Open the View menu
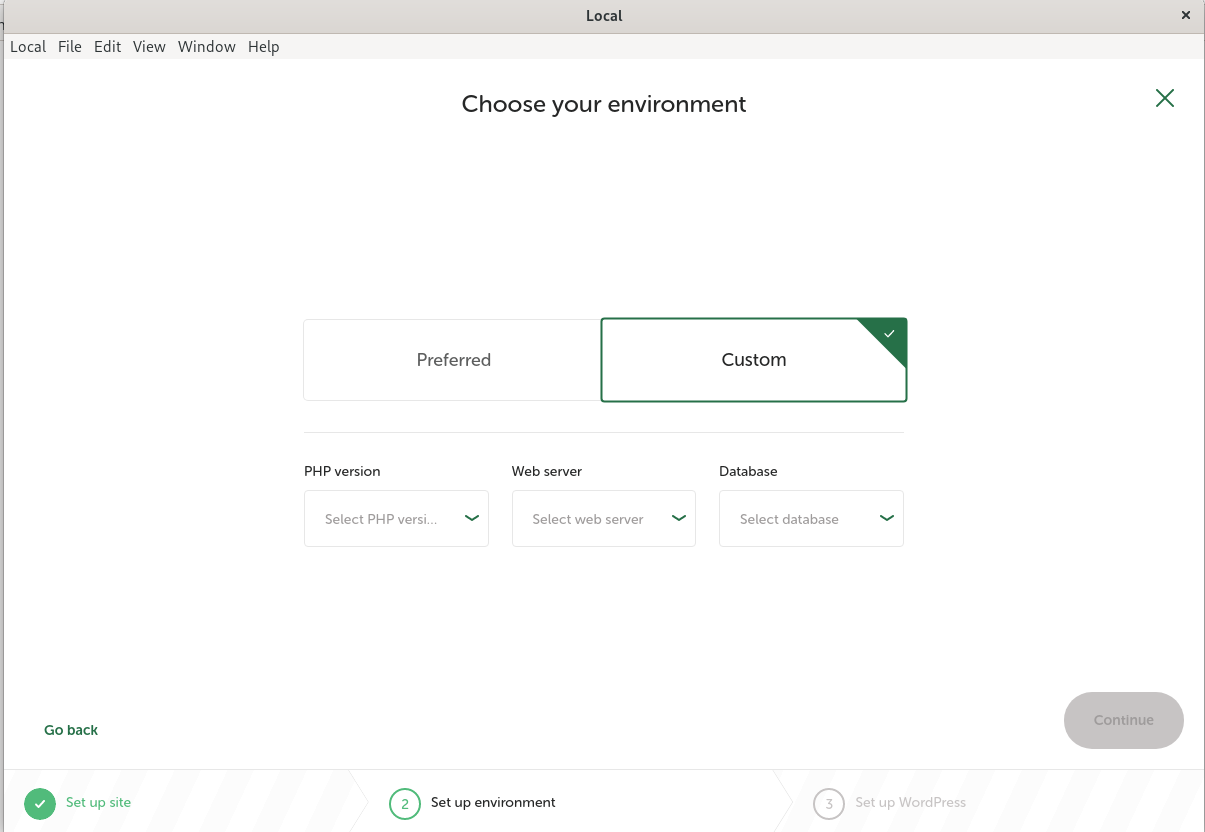This screenshot has height=832, width=1205. tap(149, 47)
